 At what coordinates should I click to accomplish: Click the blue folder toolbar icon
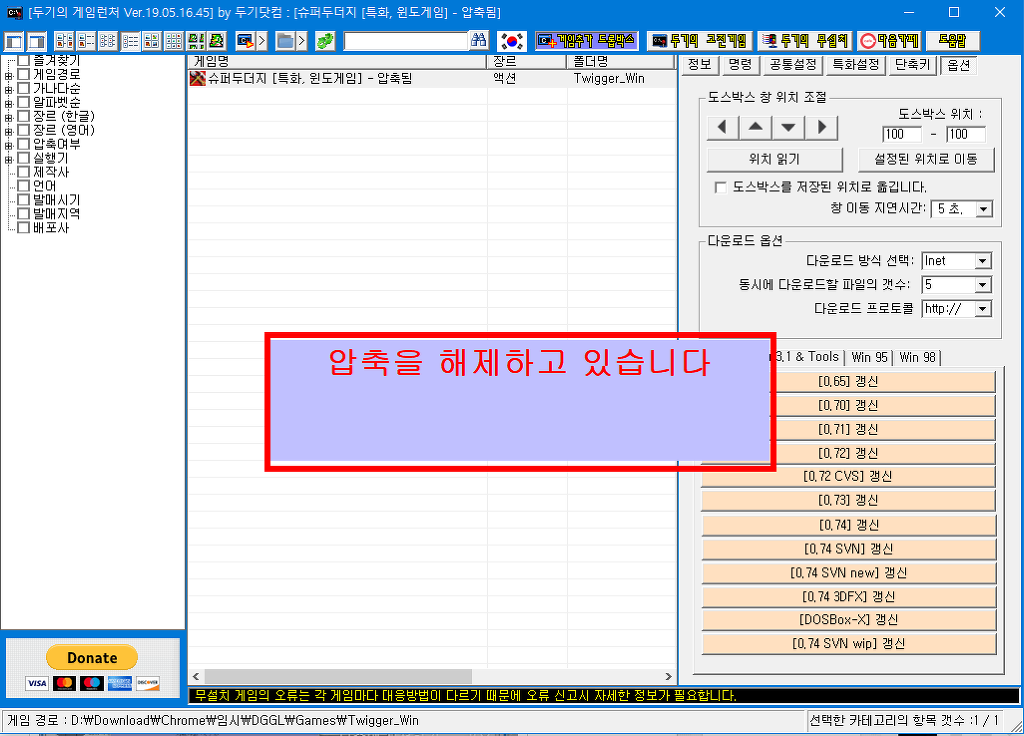[285, 41]
